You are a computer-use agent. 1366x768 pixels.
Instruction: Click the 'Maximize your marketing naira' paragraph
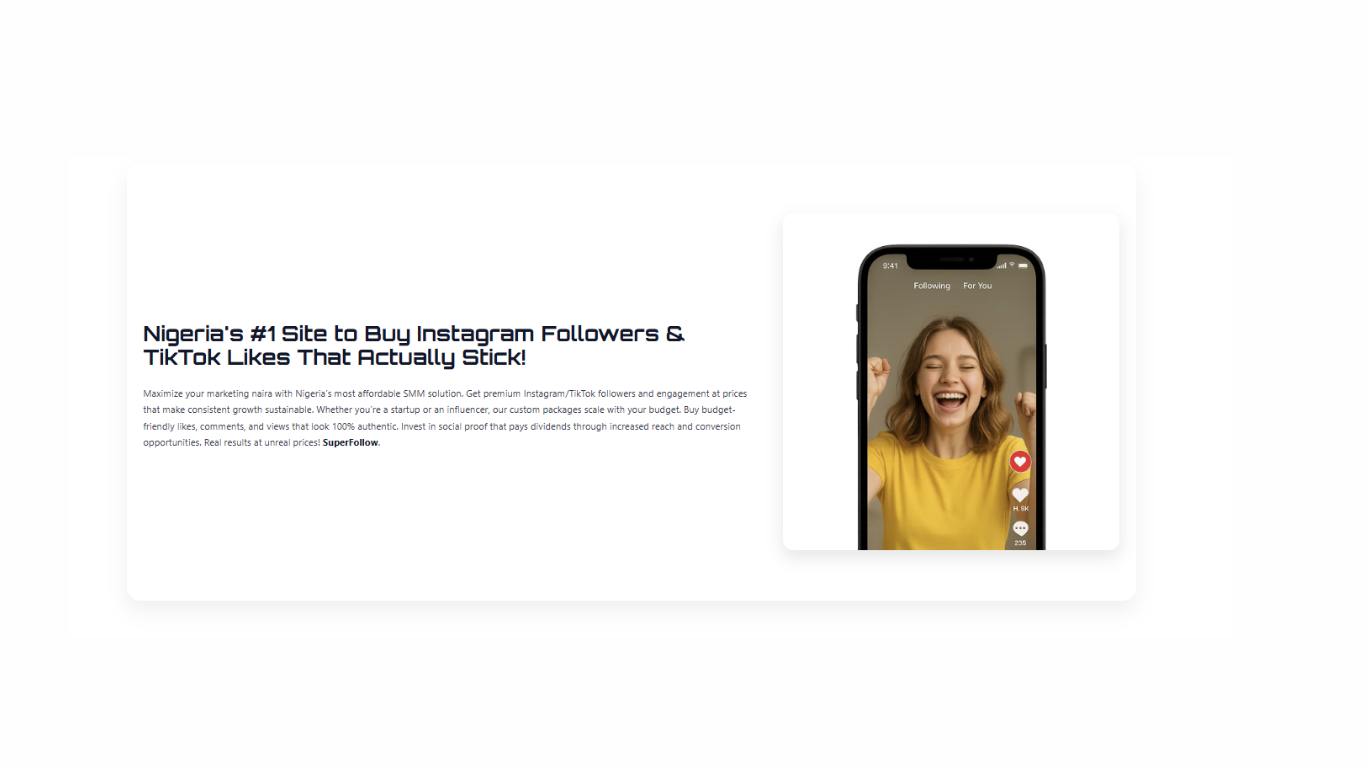445,418
